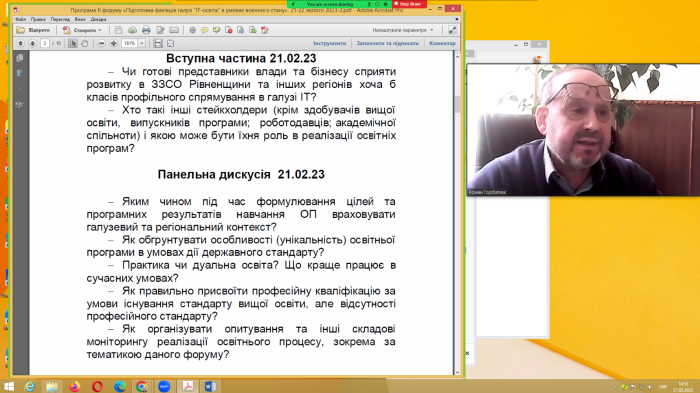Click scrollbar down arrow in Acrobat

point(457,372)
